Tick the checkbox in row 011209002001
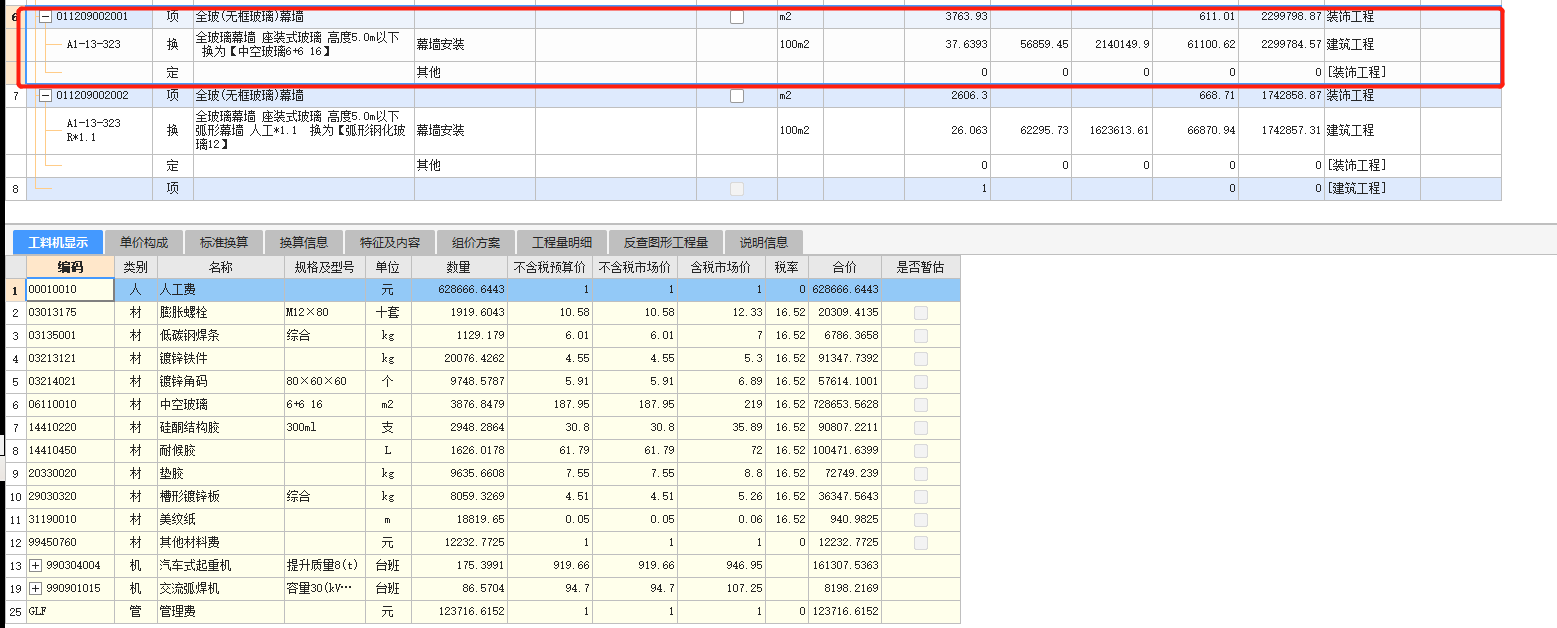This screenshot has width=1557, height=628. (737, 17)
